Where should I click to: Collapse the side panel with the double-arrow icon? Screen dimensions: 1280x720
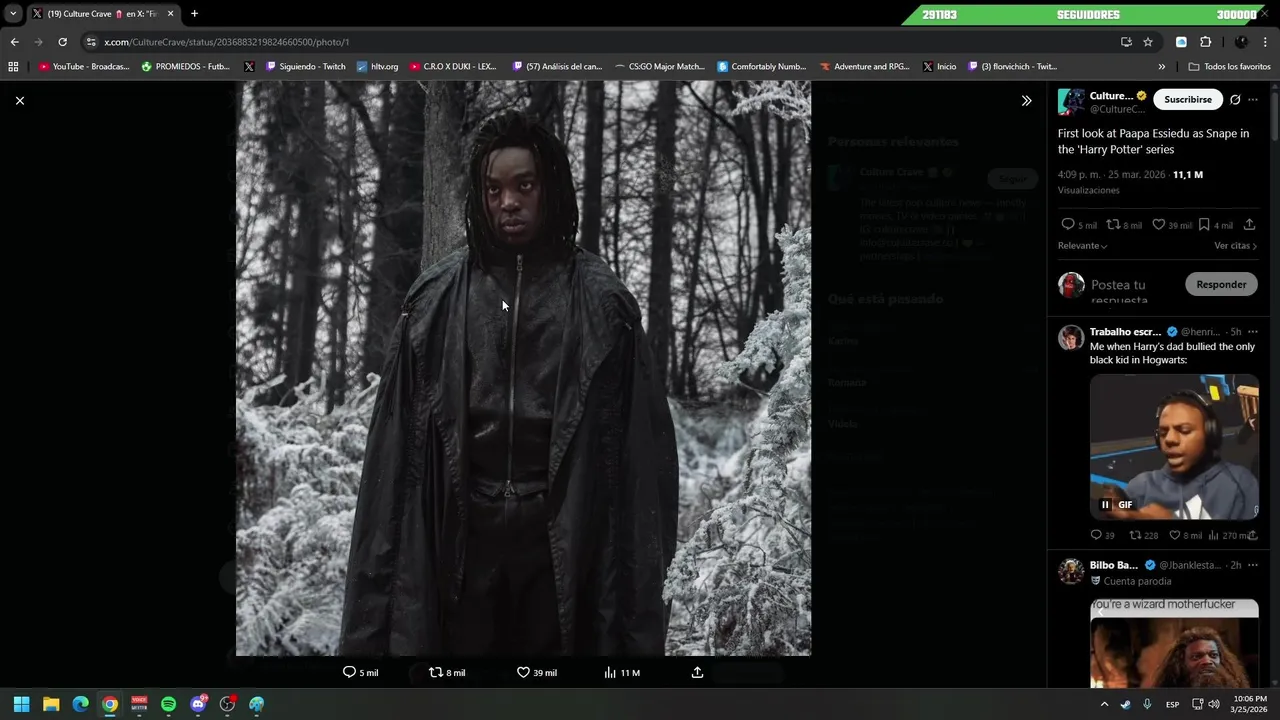coord(1026,100)
